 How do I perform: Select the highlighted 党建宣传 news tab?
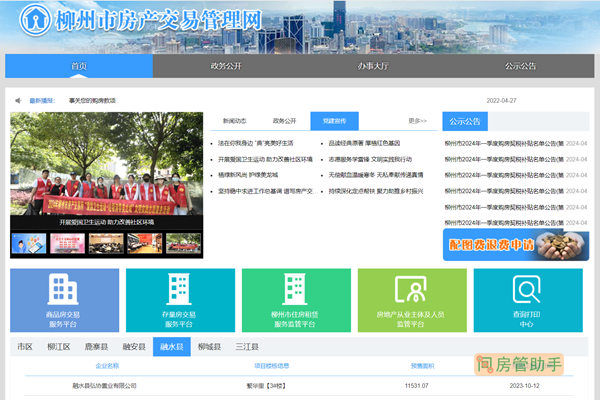[334, 121]
